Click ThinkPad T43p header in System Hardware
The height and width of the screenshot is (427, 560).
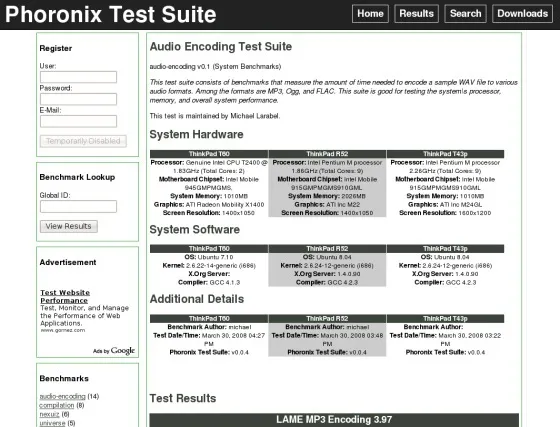tap(445, 154)
